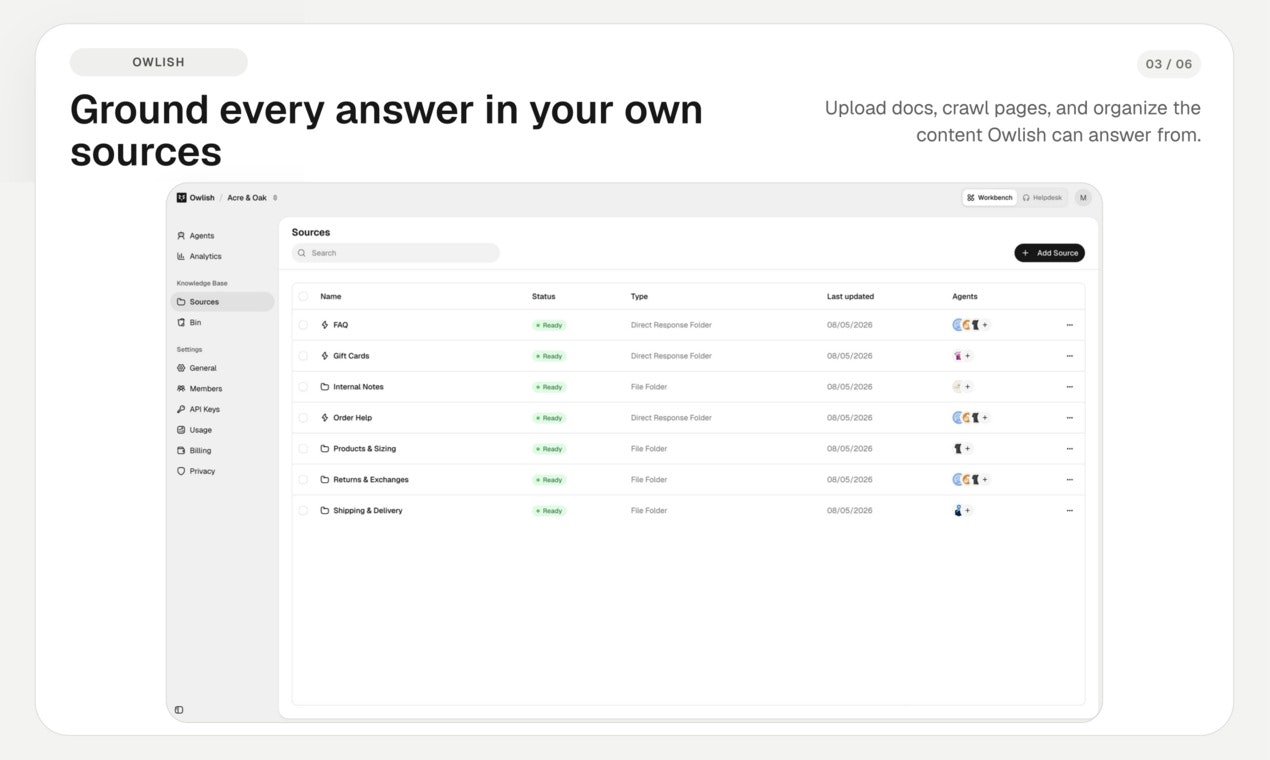Open the Returns & Exchanges folder

point(371,480)
